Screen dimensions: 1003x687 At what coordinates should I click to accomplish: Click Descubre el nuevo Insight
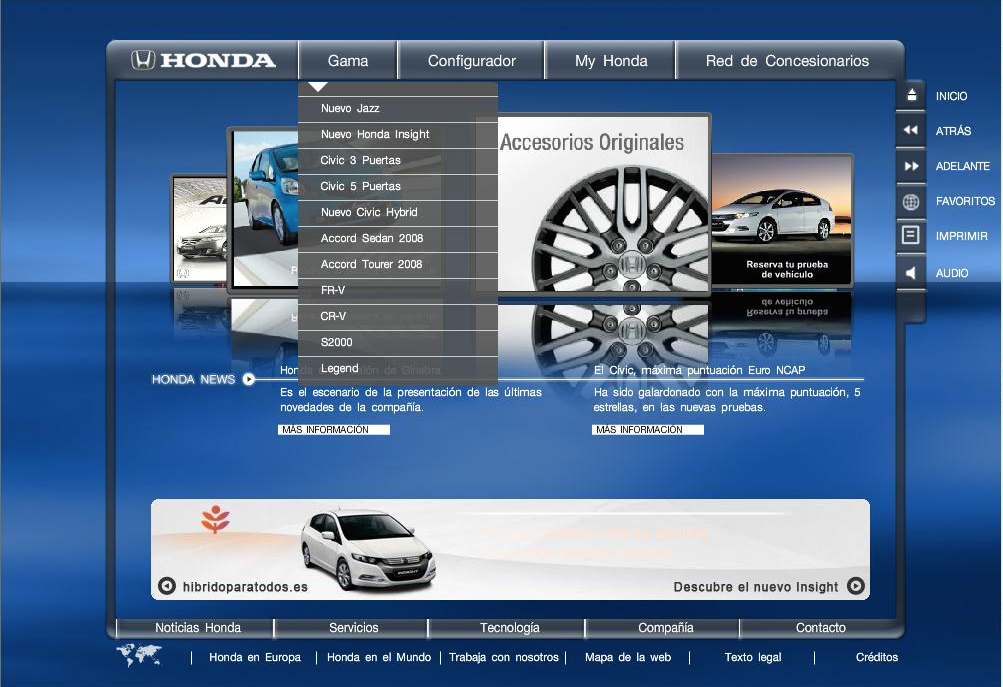tap(755, 587)
